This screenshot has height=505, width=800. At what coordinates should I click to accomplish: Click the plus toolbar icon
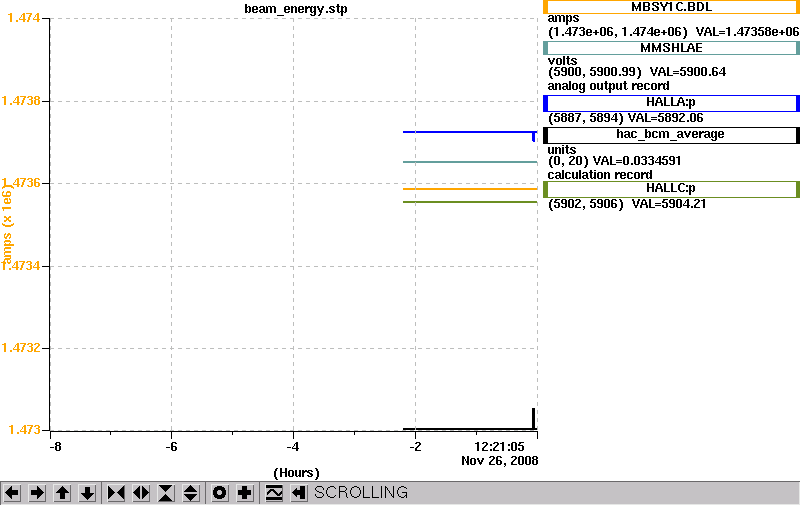pyautogui.click(x=244, y=493)
